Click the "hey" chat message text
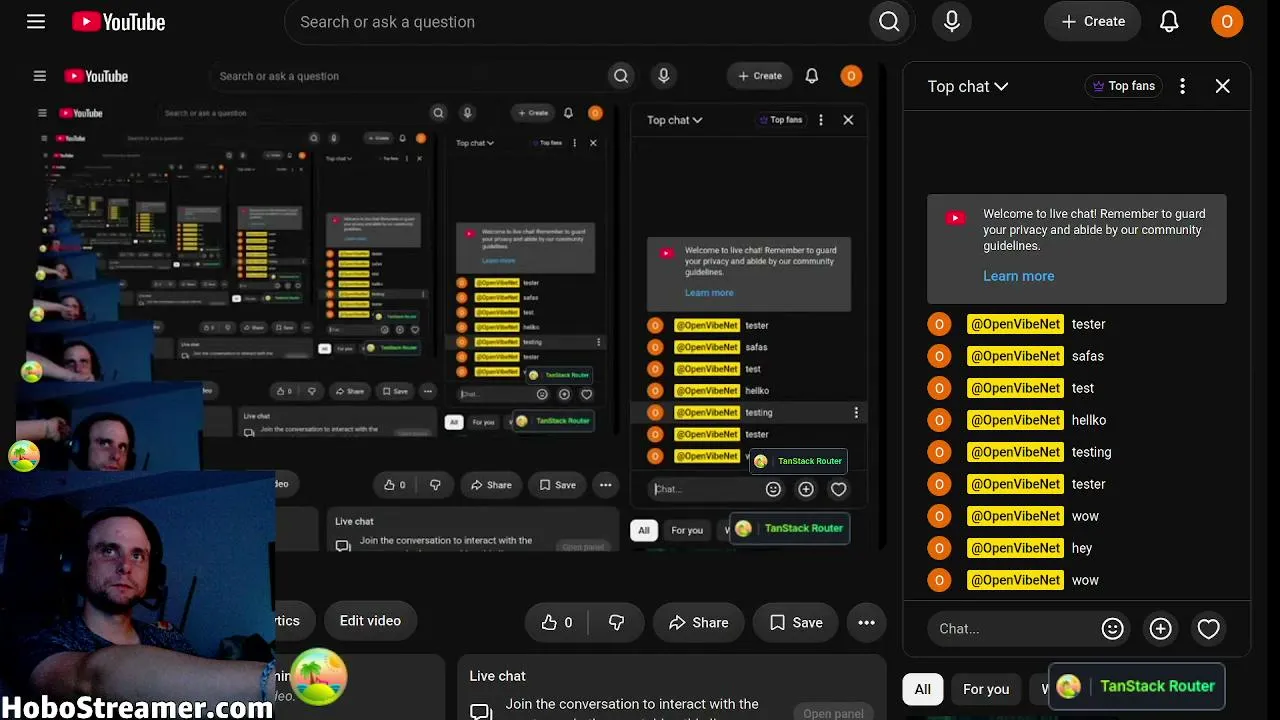 (x=1082, y=548)
